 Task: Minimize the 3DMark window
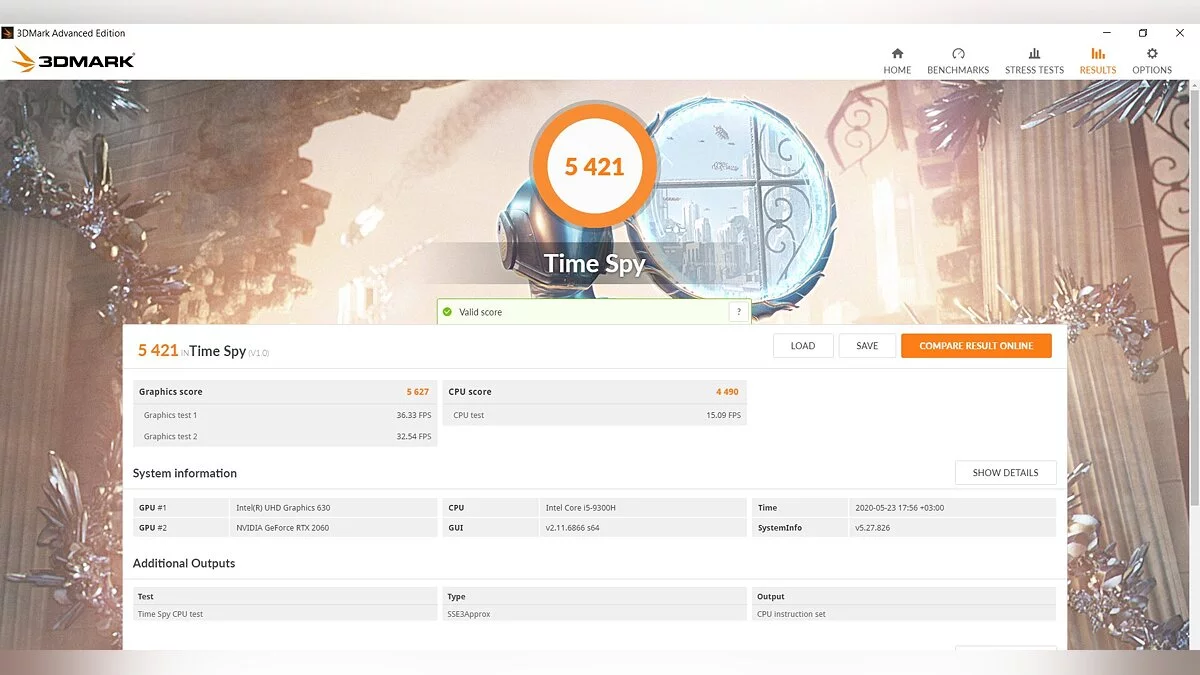pos(1108,33)
